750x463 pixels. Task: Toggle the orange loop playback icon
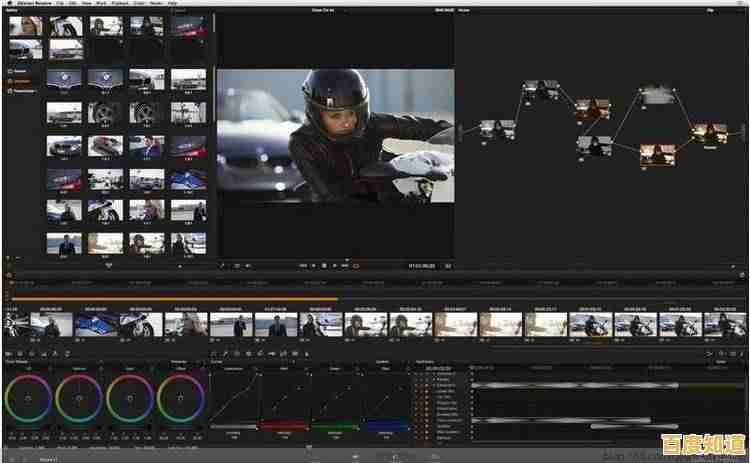click(x=356, y=266)
